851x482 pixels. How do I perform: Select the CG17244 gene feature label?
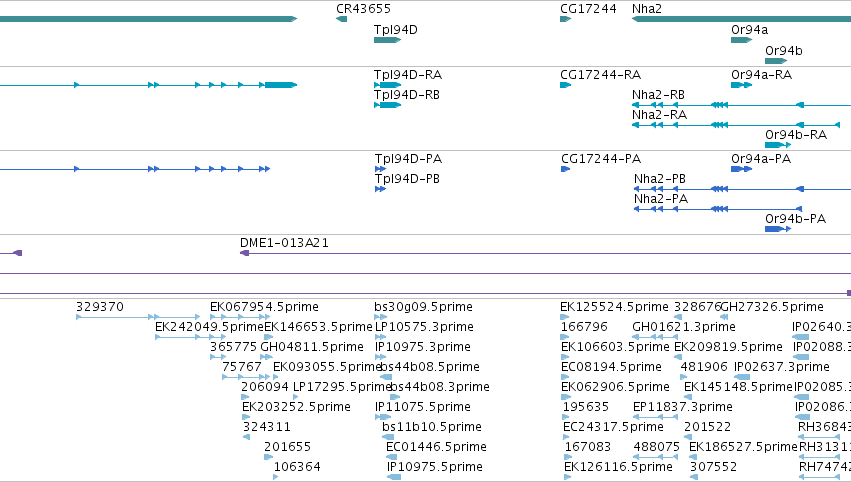(x=588, y=9)
